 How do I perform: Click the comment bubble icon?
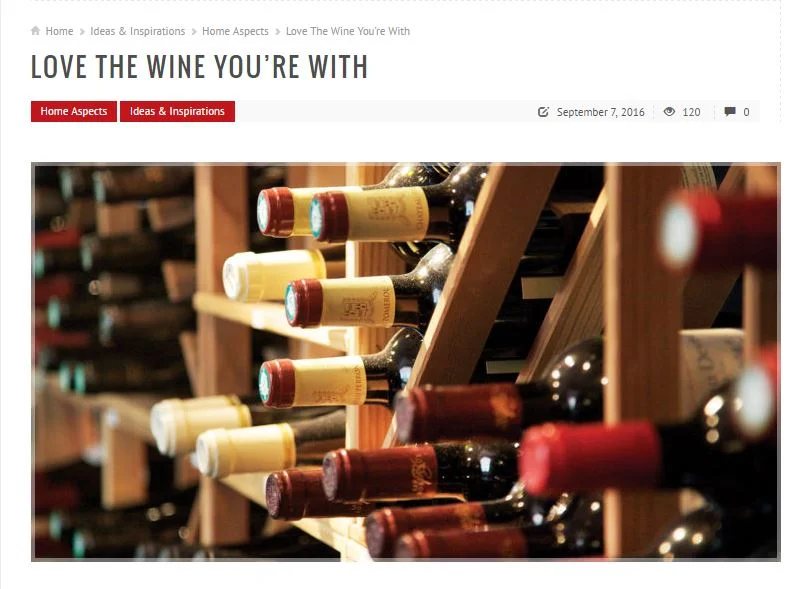[730, 112]
